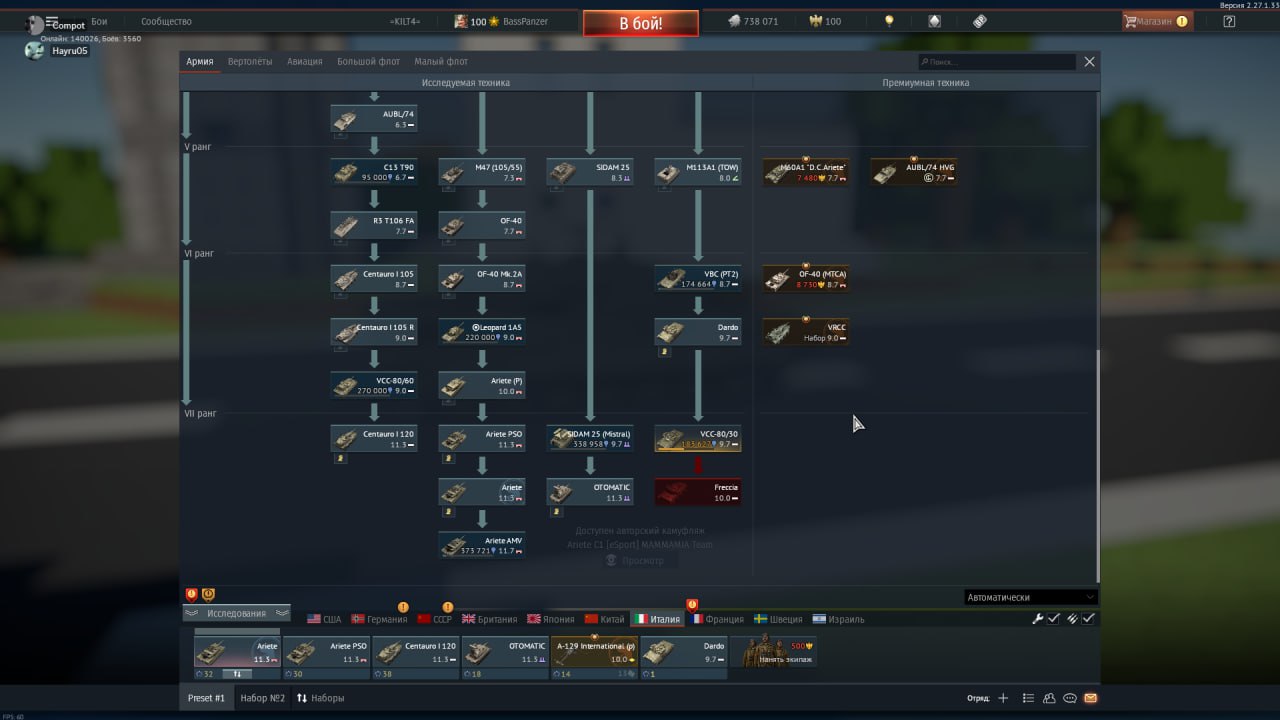Open the contacts list icon

tap(1049, 698)
